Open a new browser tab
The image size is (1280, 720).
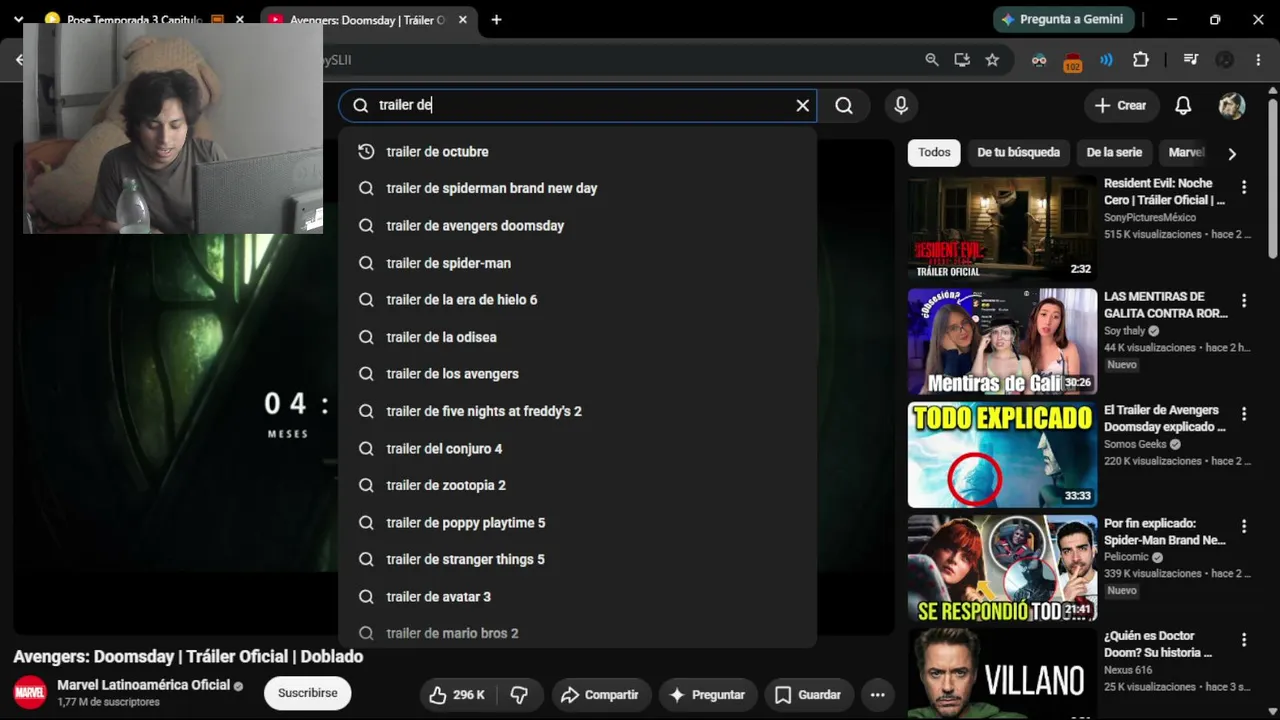click(x=496, y=20)
